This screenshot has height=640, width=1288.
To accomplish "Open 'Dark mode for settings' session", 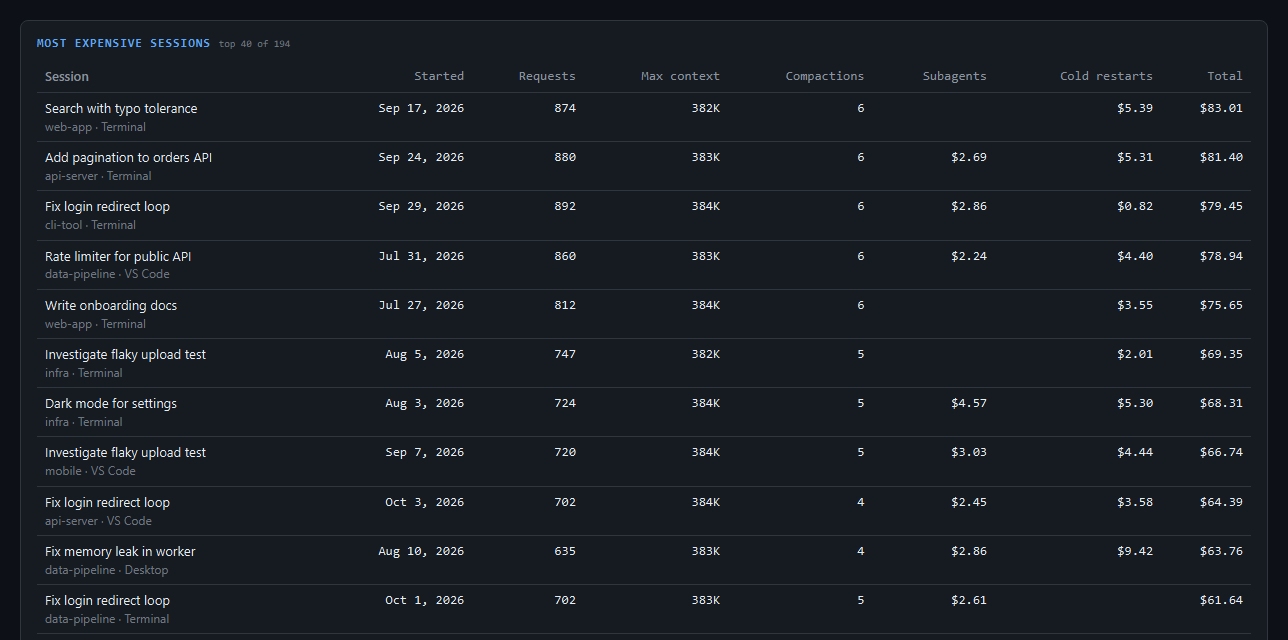I will click(111, 404).
